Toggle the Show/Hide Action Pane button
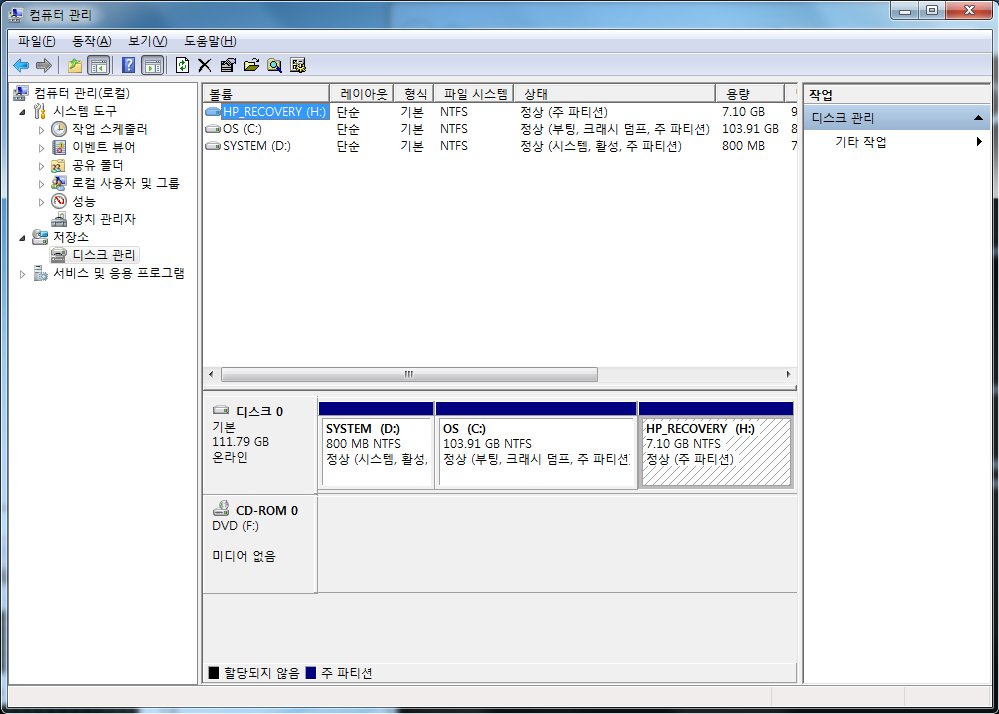The image size is (999, 714). [152, 65]
